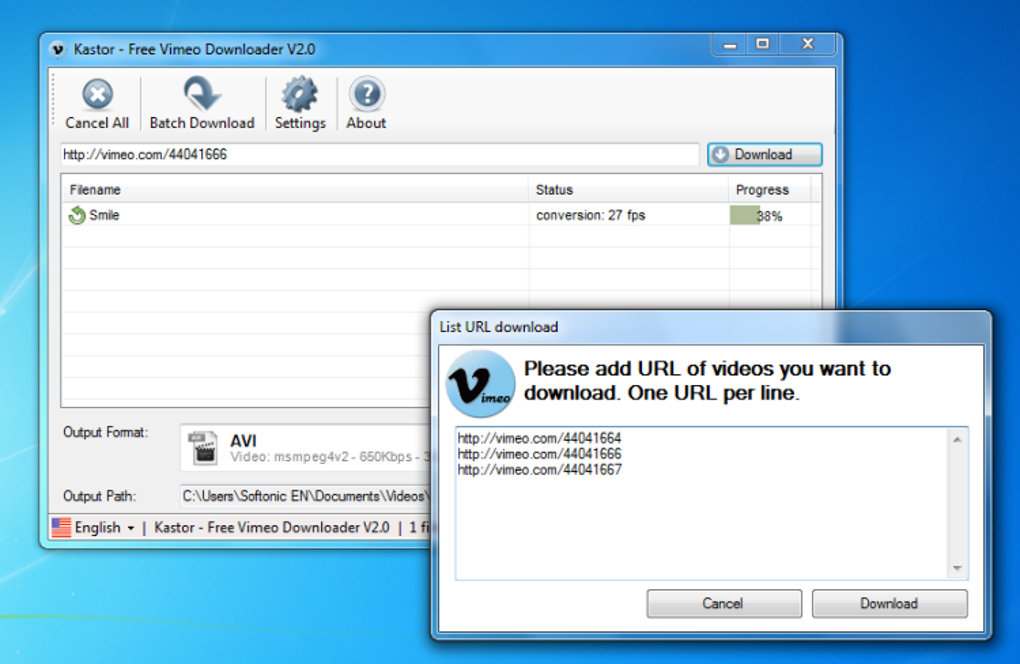This screenshot has height=664, width=1020.
Task: Click the Filename column header
Action: 295,190
